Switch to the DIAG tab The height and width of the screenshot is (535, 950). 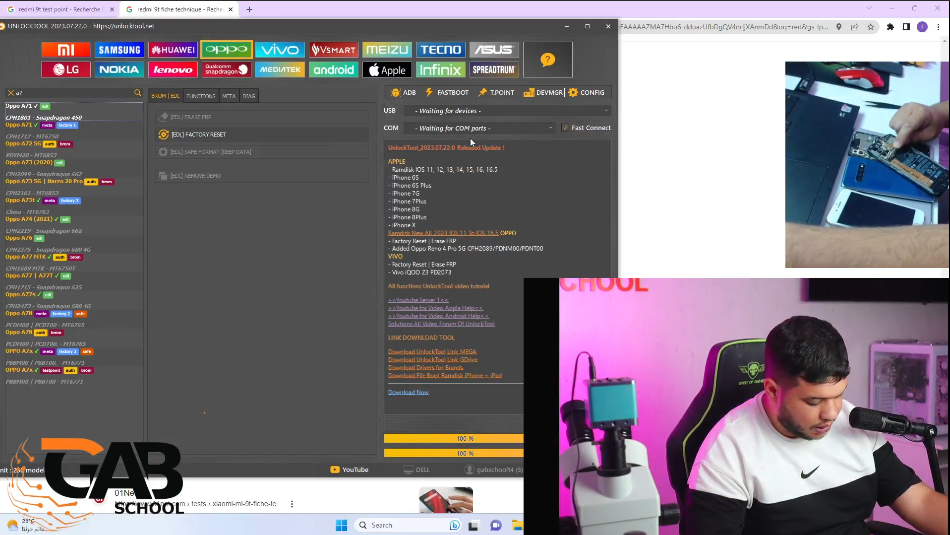[x=249, y=96]
